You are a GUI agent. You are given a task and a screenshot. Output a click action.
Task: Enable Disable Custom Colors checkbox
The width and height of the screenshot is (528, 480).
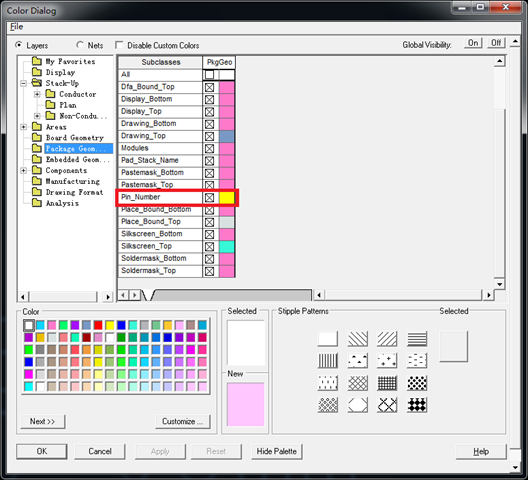click(x=119, y=45)
